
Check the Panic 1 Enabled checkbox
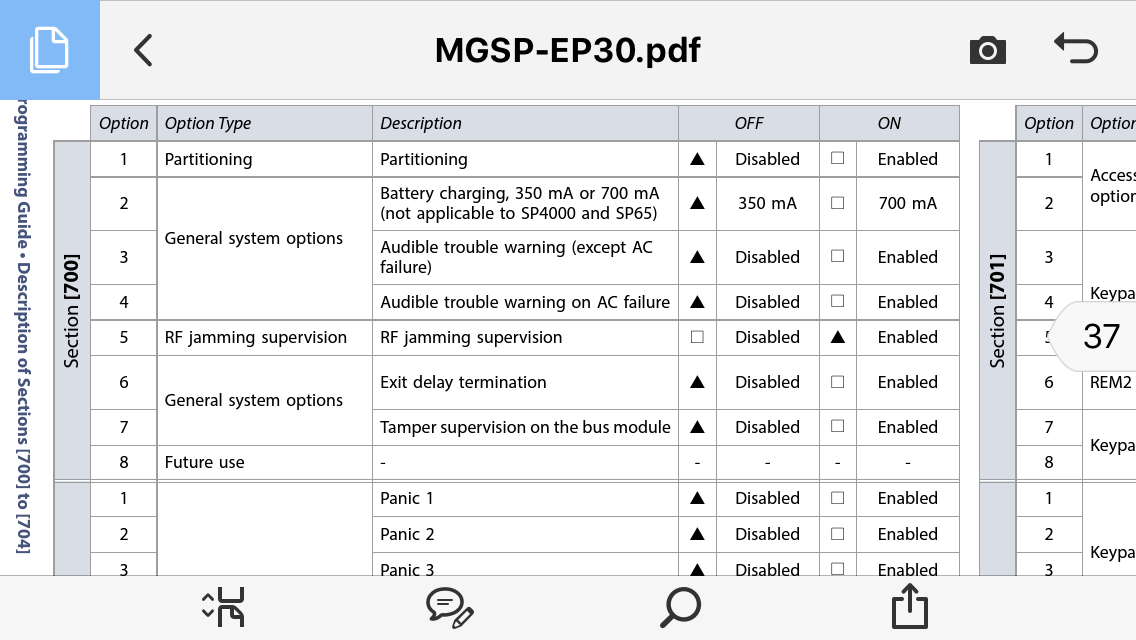pyautogui.click(x=838, y=498)
